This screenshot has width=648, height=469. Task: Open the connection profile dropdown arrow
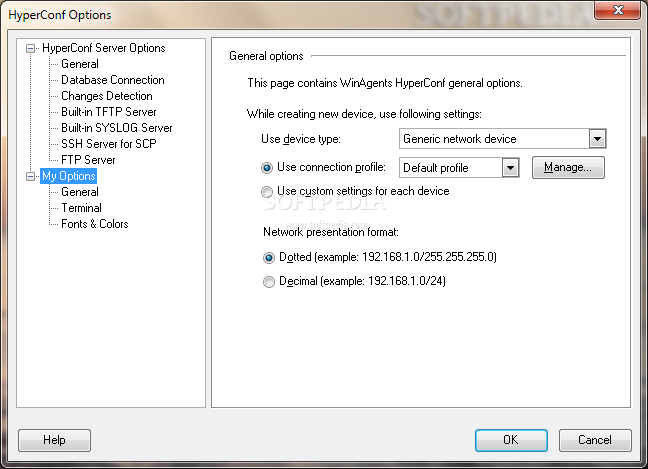pos(510,168)
